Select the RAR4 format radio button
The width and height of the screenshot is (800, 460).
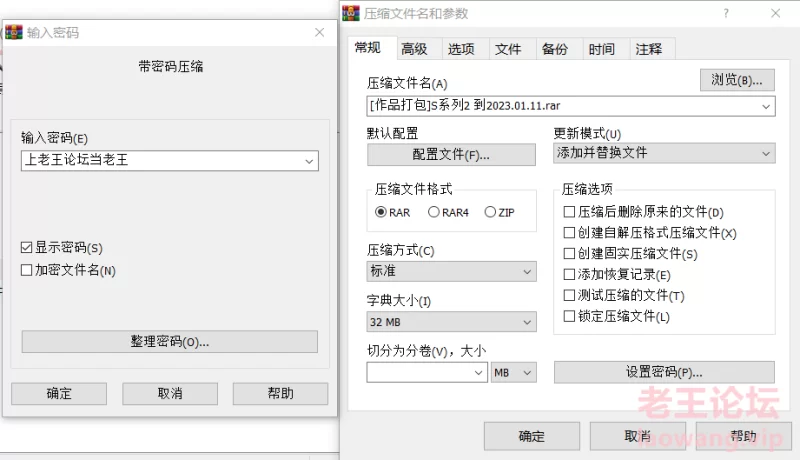pos(434,212)
